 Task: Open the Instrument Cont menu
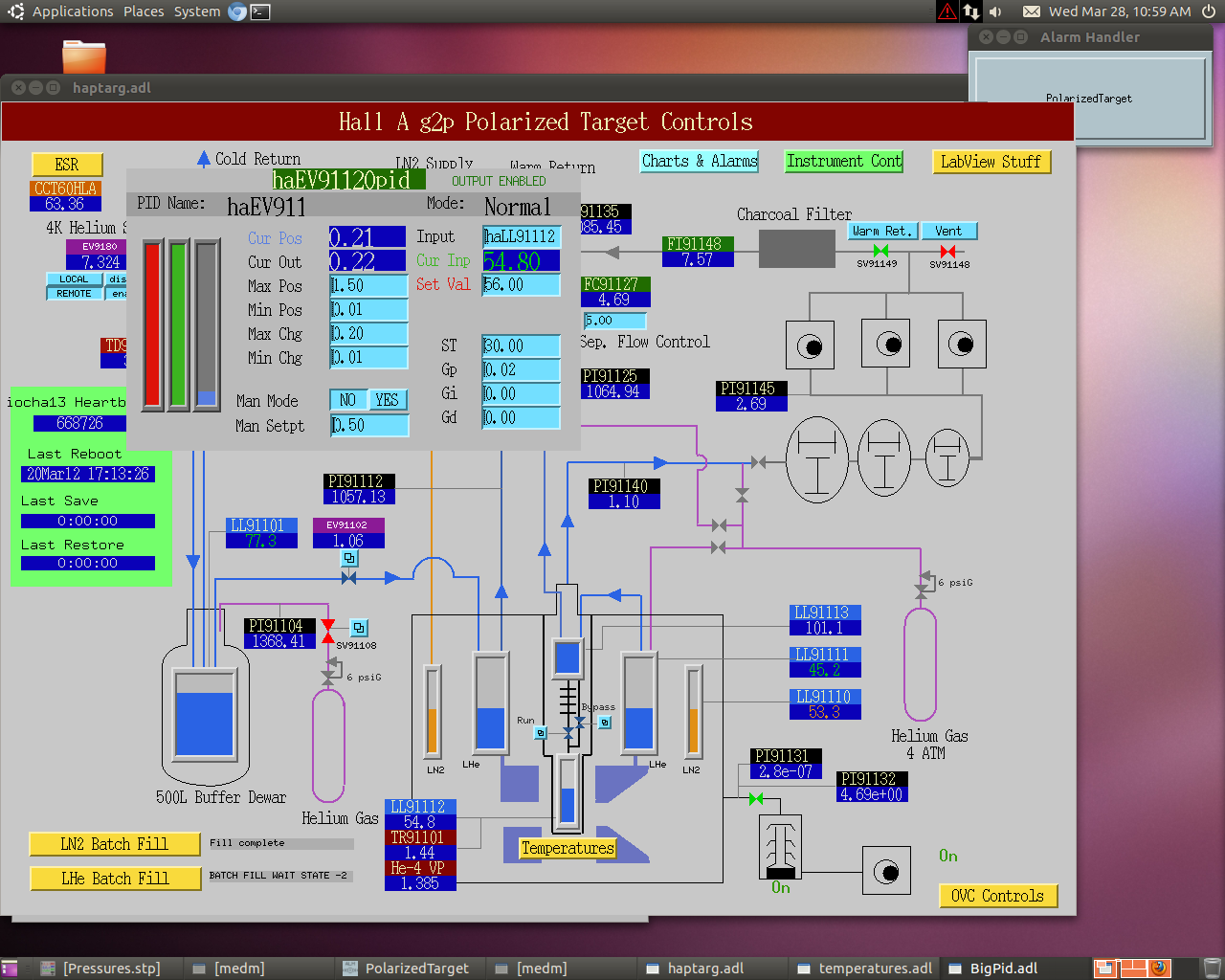(x=844, y=161)
